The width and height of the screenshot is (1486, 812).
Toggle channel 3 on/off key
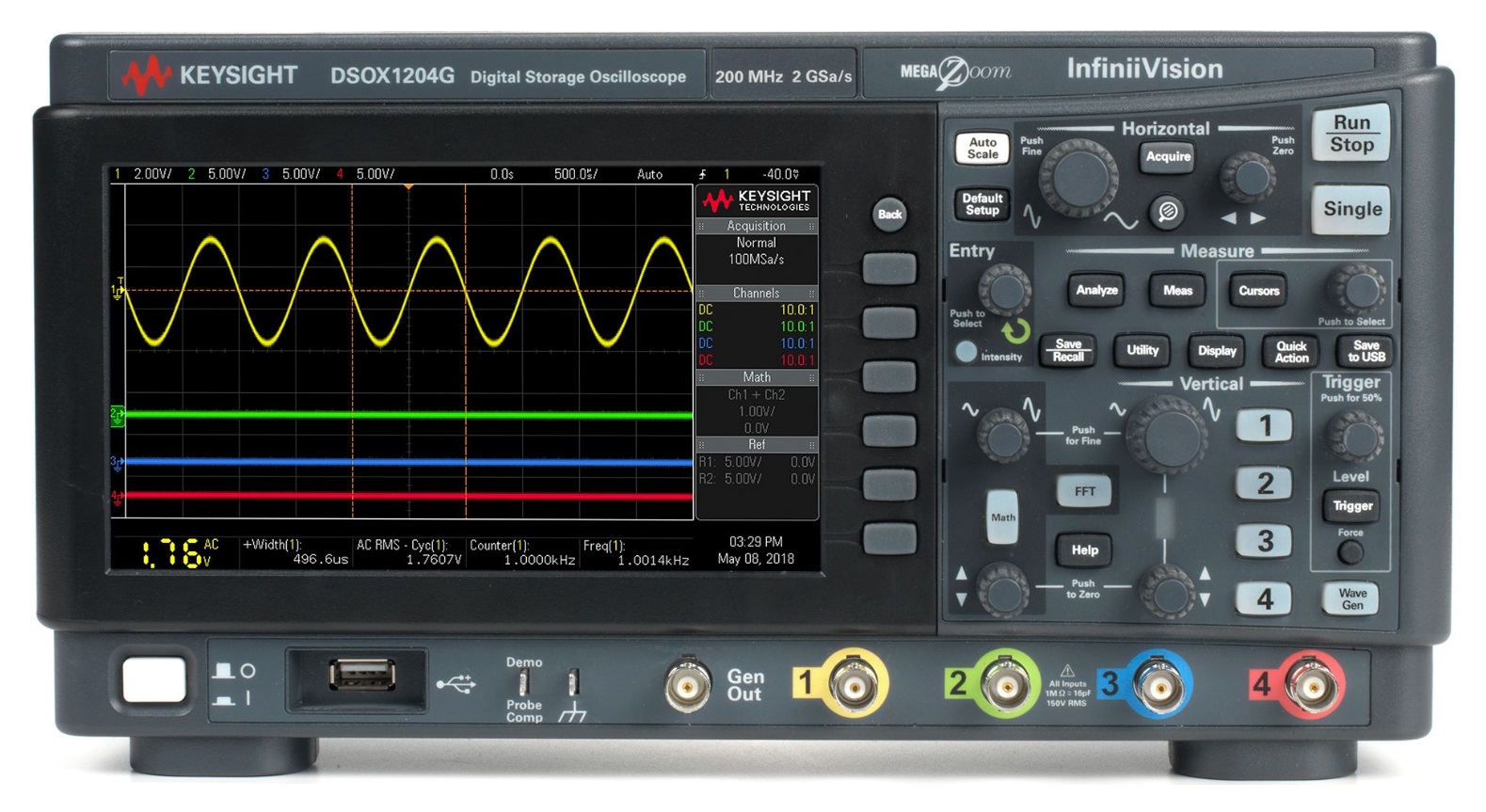click(1264, 541)
